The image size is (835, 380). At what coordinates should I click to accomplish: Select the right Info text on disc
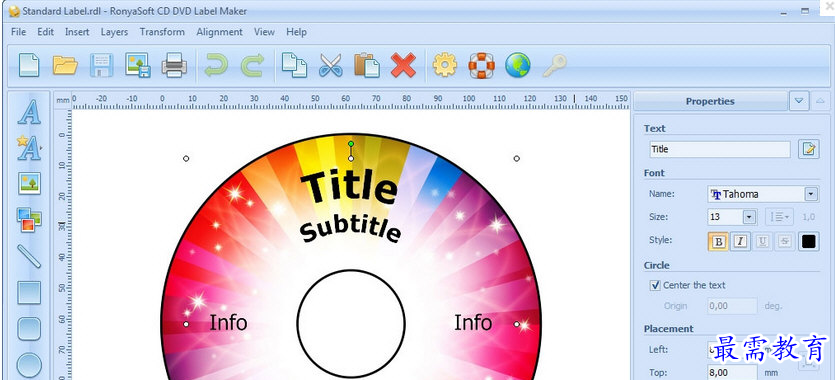[473, 323]
